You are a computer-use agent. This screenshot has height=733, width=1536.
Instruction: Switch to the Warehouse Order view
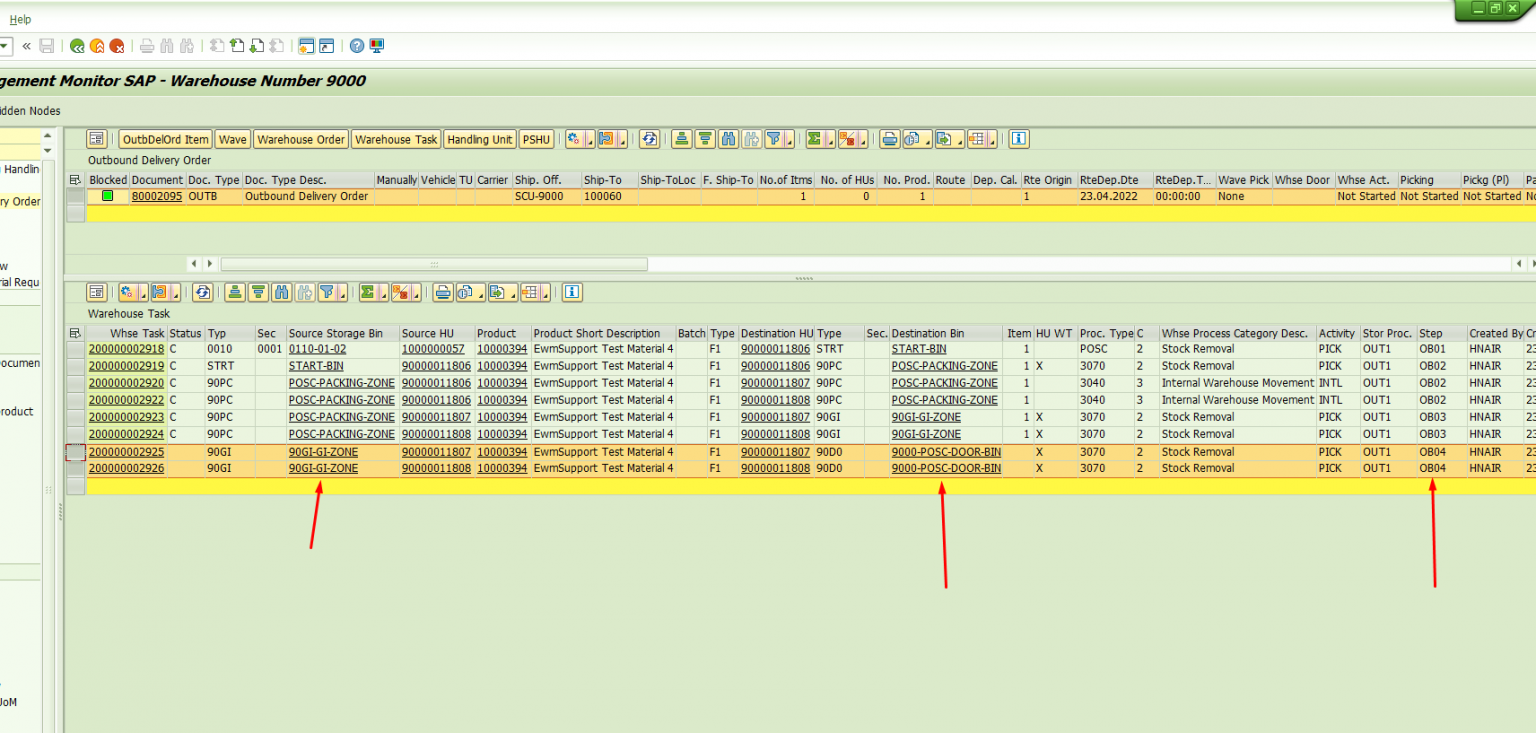click(x=301, y=139)
